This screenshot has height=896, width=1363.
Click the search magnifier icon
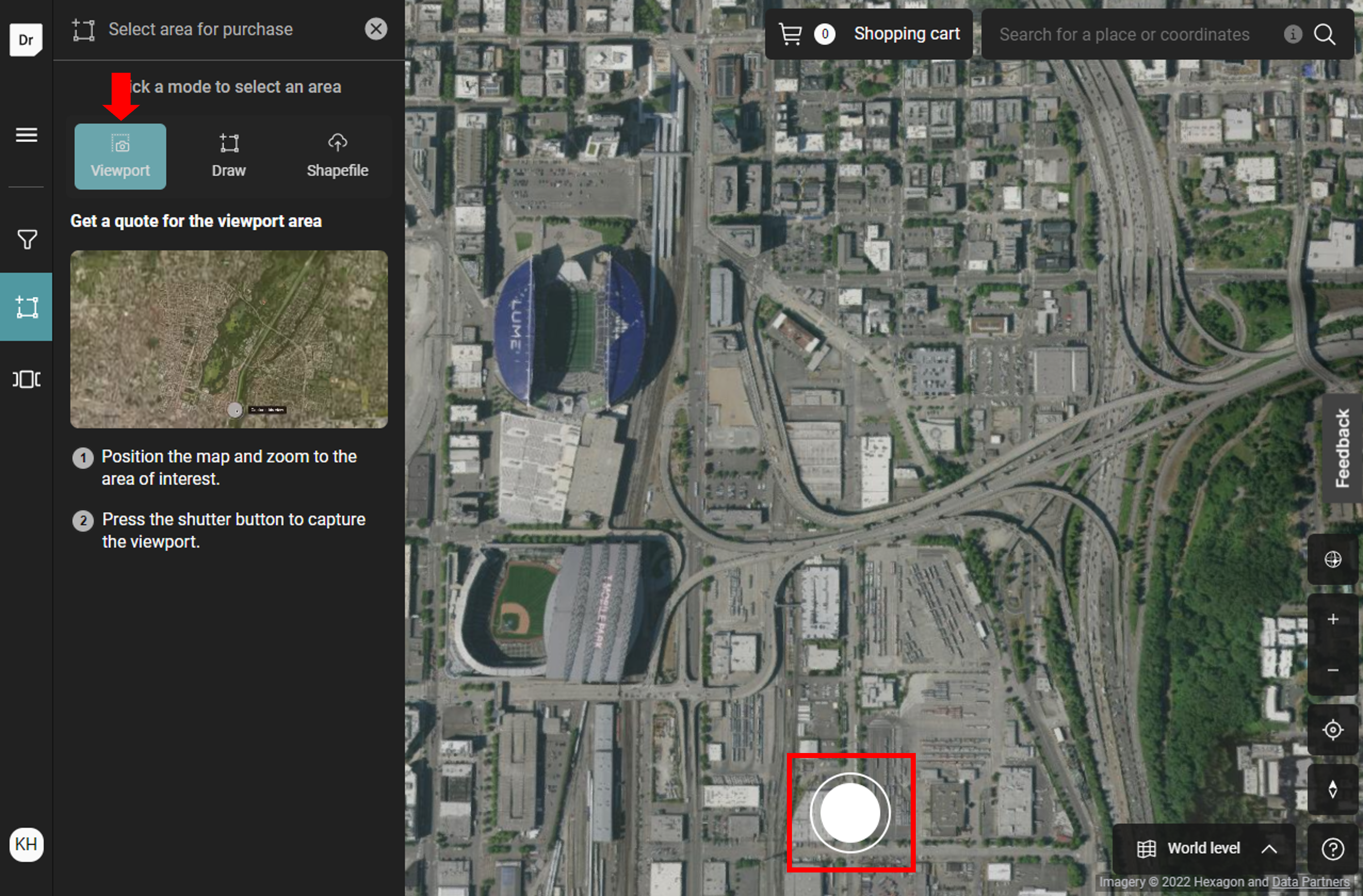pos(1325,34)
